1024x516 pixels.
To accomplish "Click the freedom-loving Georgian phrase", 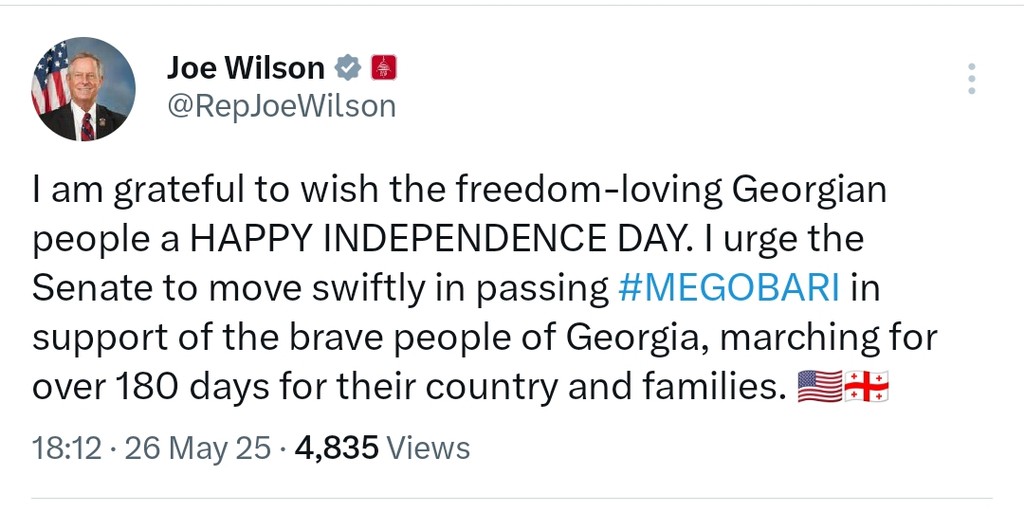I will click(x=671, y=191).
